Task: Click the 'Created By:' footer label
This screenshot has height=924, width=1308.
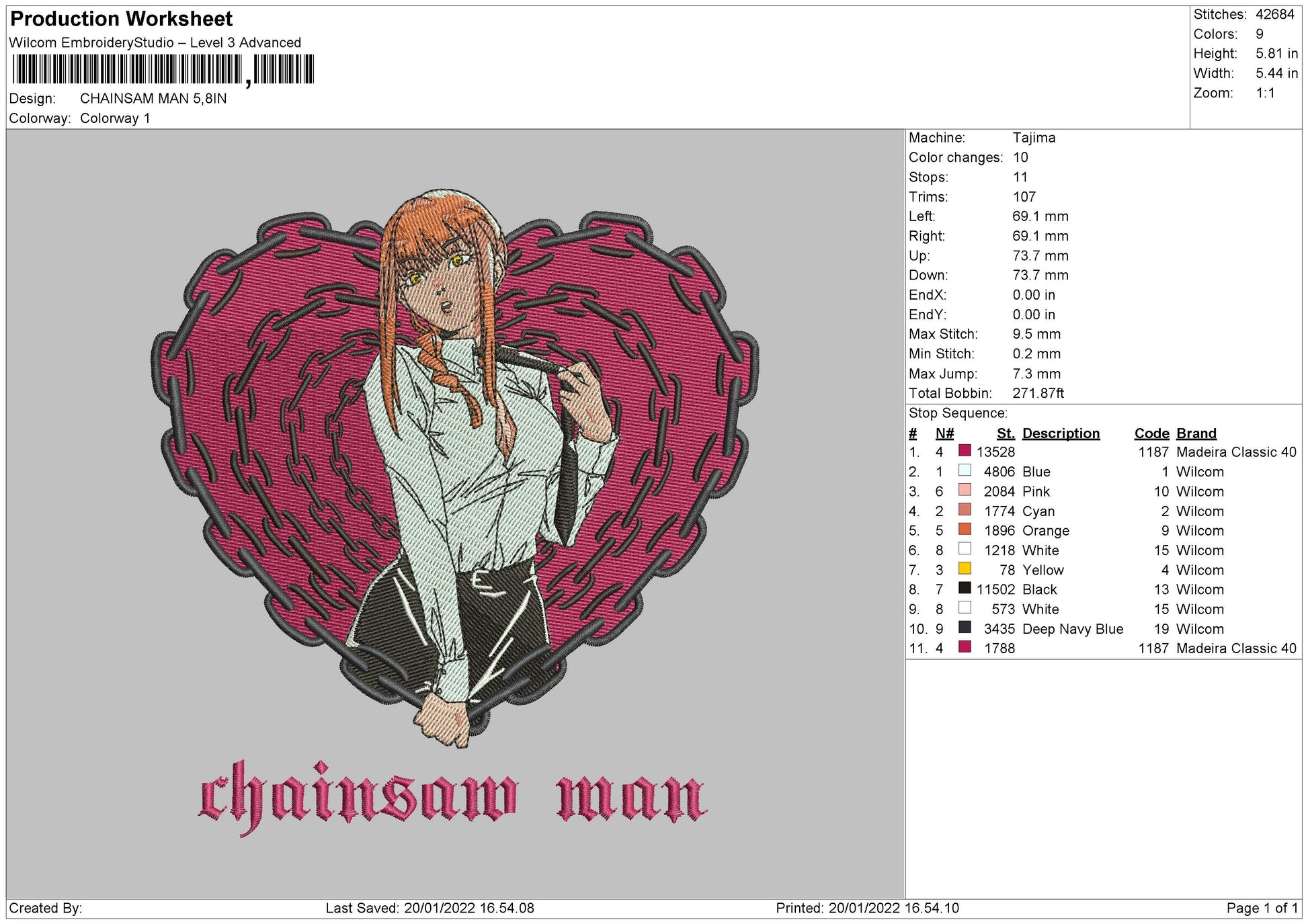Action: pyautogui.click(x=46, y=908)
